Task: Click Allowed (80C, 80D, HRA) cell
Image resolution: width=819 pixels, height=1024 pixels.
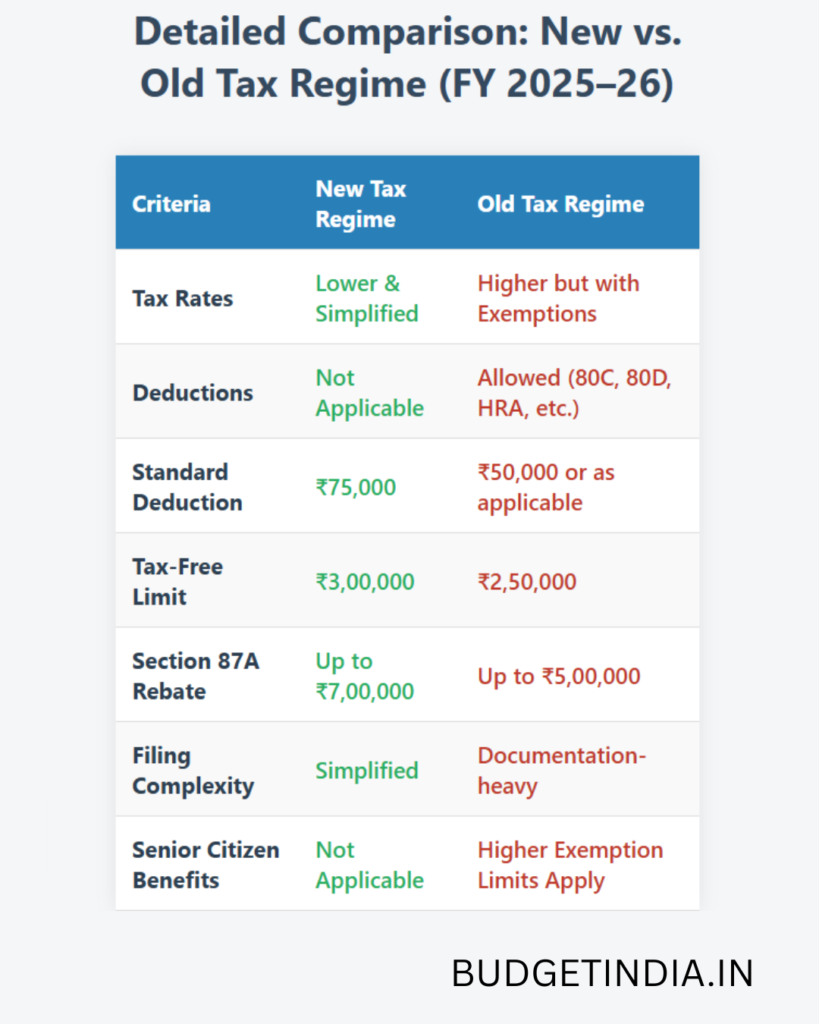Action: 574,392
